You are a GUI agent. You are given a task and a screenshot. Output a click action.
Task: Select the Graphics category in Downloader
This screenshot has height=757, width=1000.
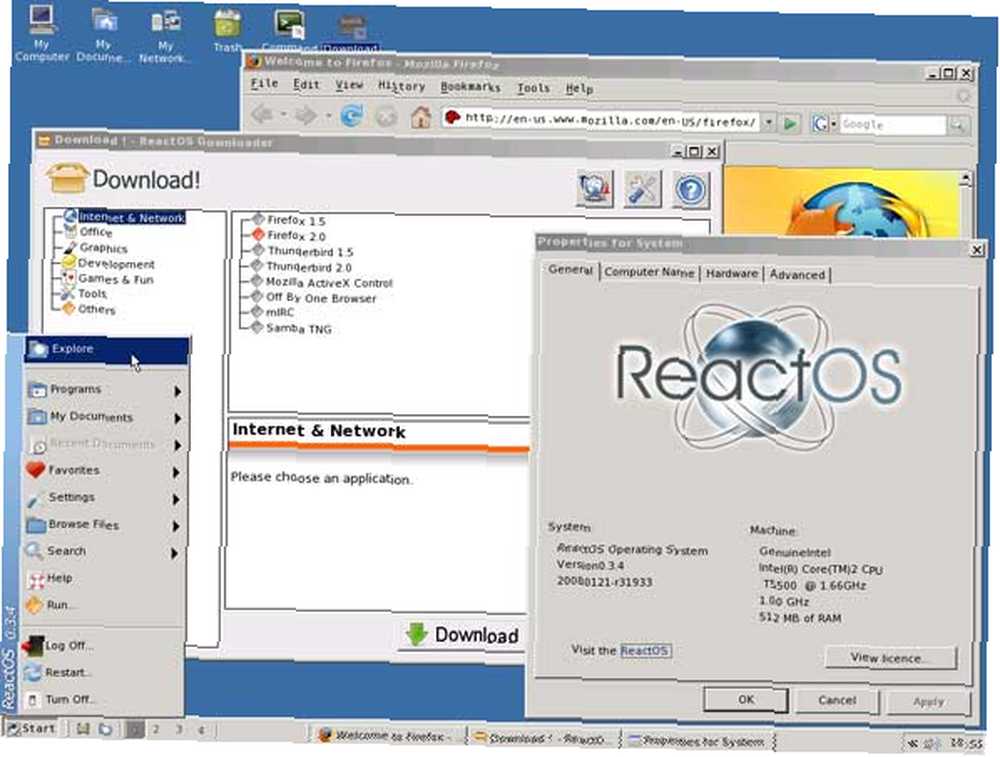(103, 248)
